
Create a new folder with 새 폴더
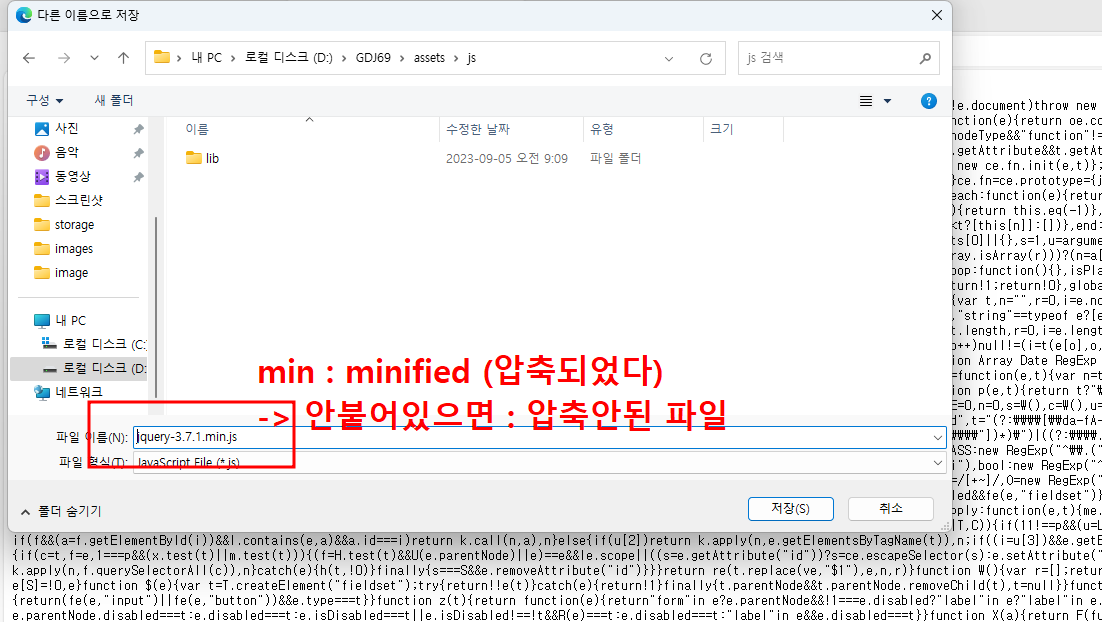tap(114, 101)
